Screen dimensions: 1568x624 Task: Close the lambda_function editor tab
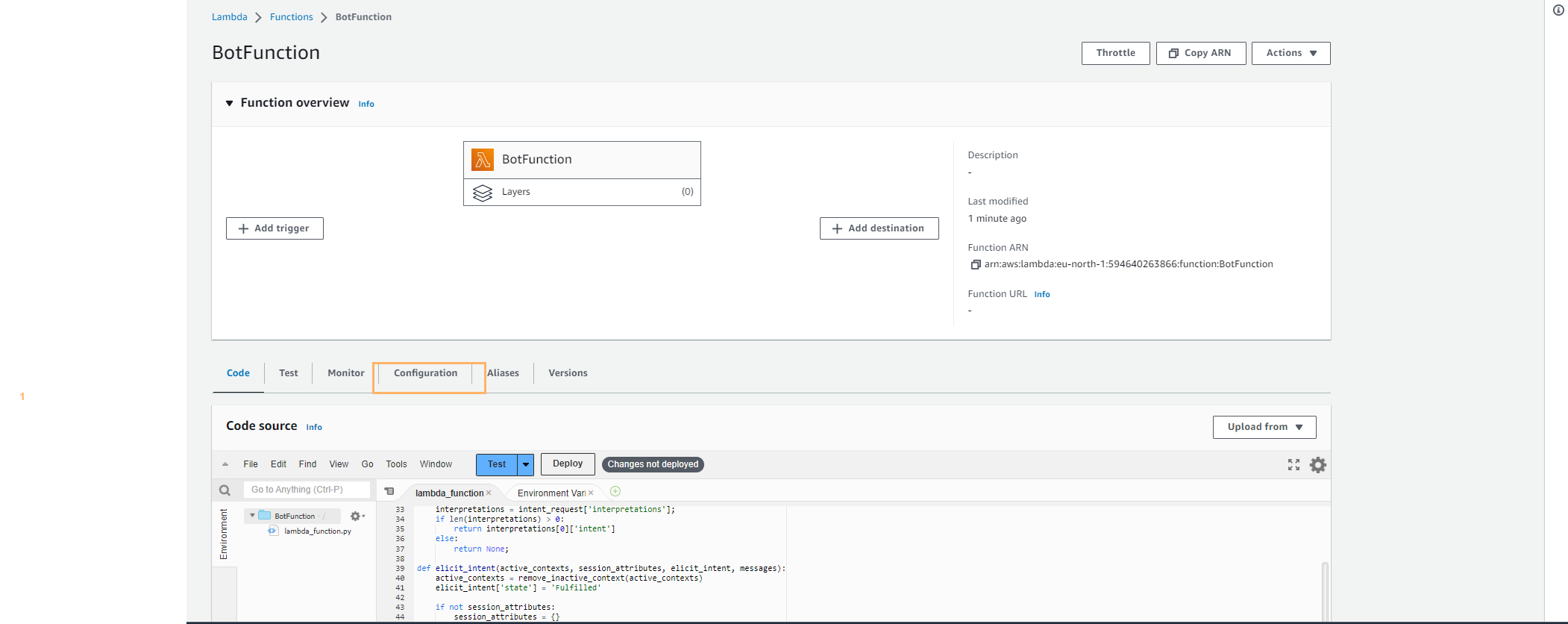point(489,493)
